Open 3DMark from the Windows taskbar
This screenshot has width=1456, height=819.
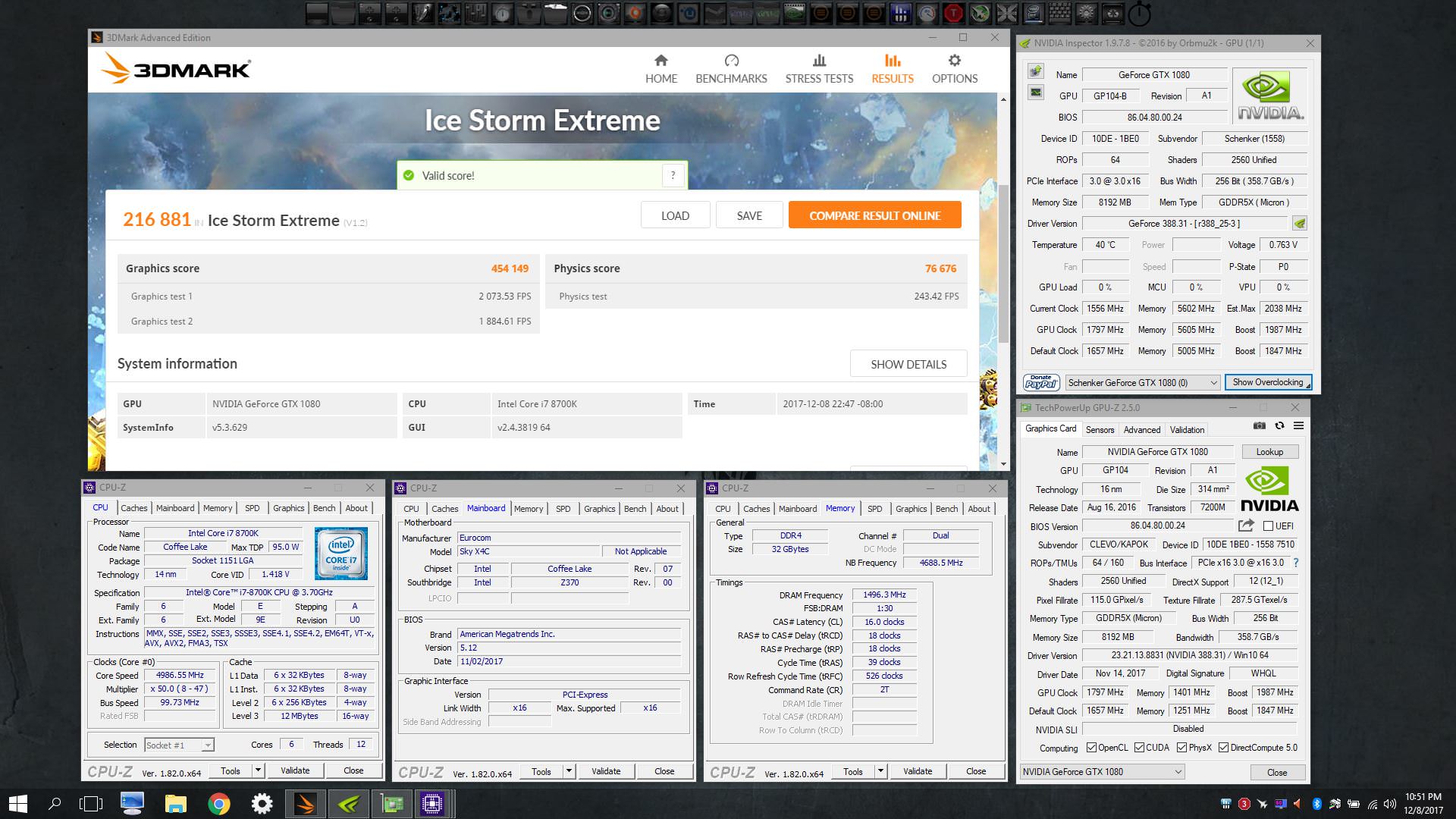pyautogui.click(x=306, y=803)
